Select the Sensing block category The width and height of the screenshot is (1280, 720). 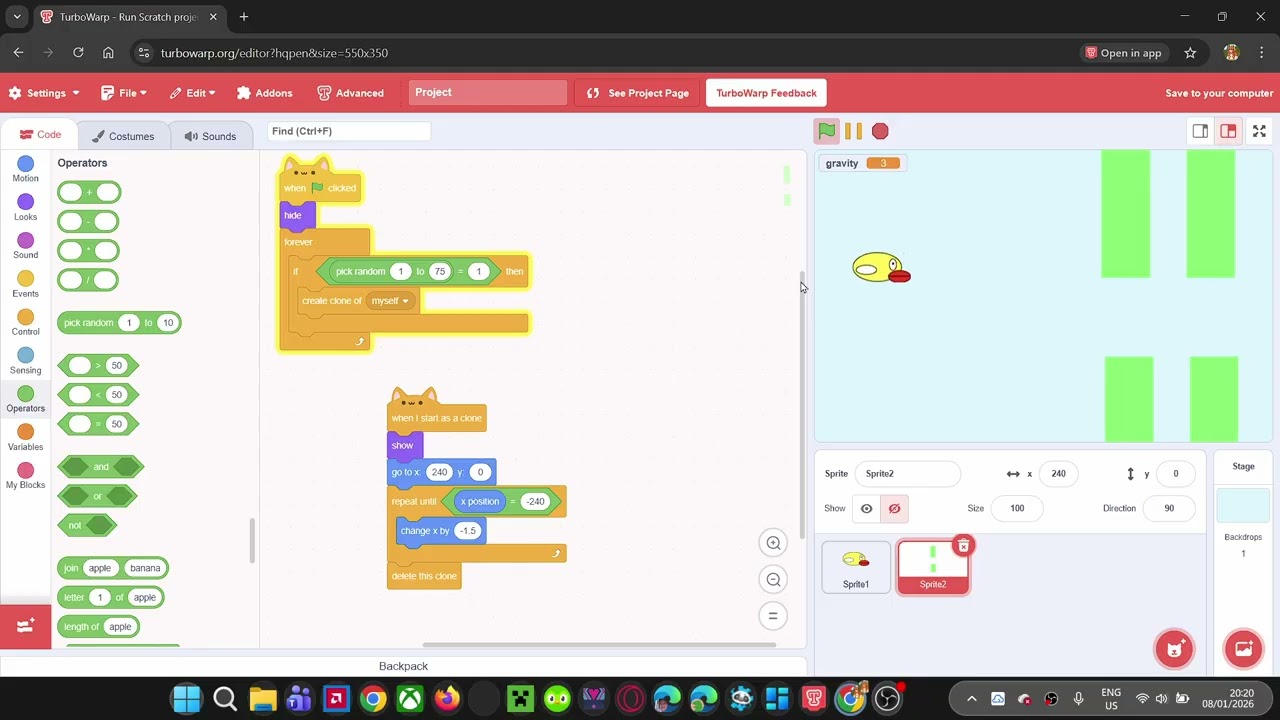26,361
